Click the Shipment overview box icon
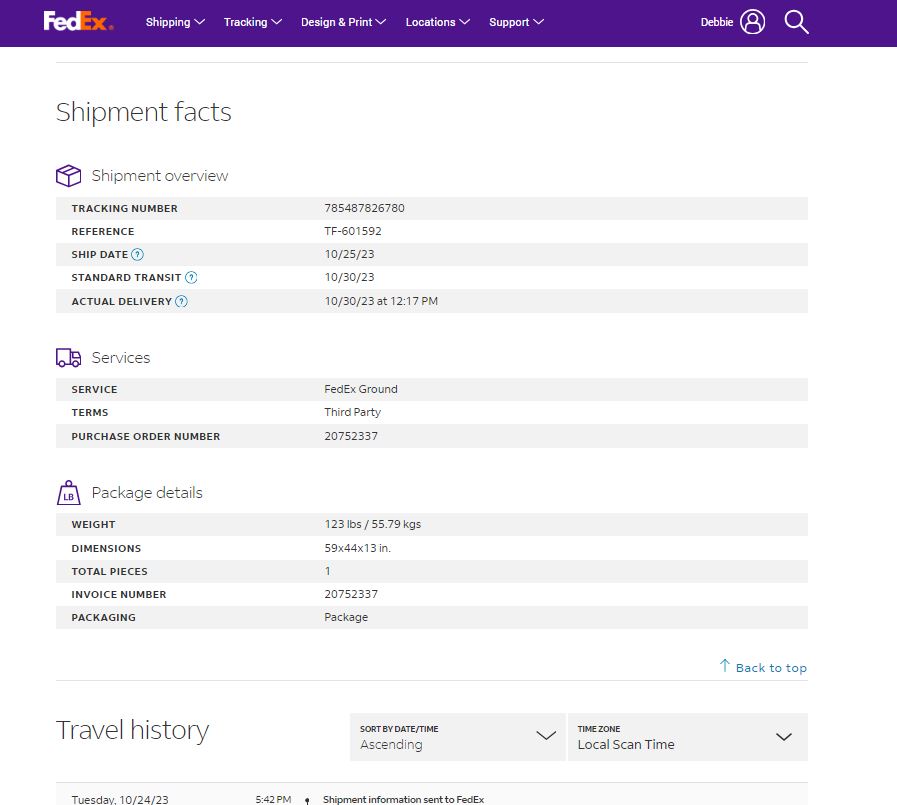Image resolution: width=897 pixels, height=805 pixels. point(69,176)
